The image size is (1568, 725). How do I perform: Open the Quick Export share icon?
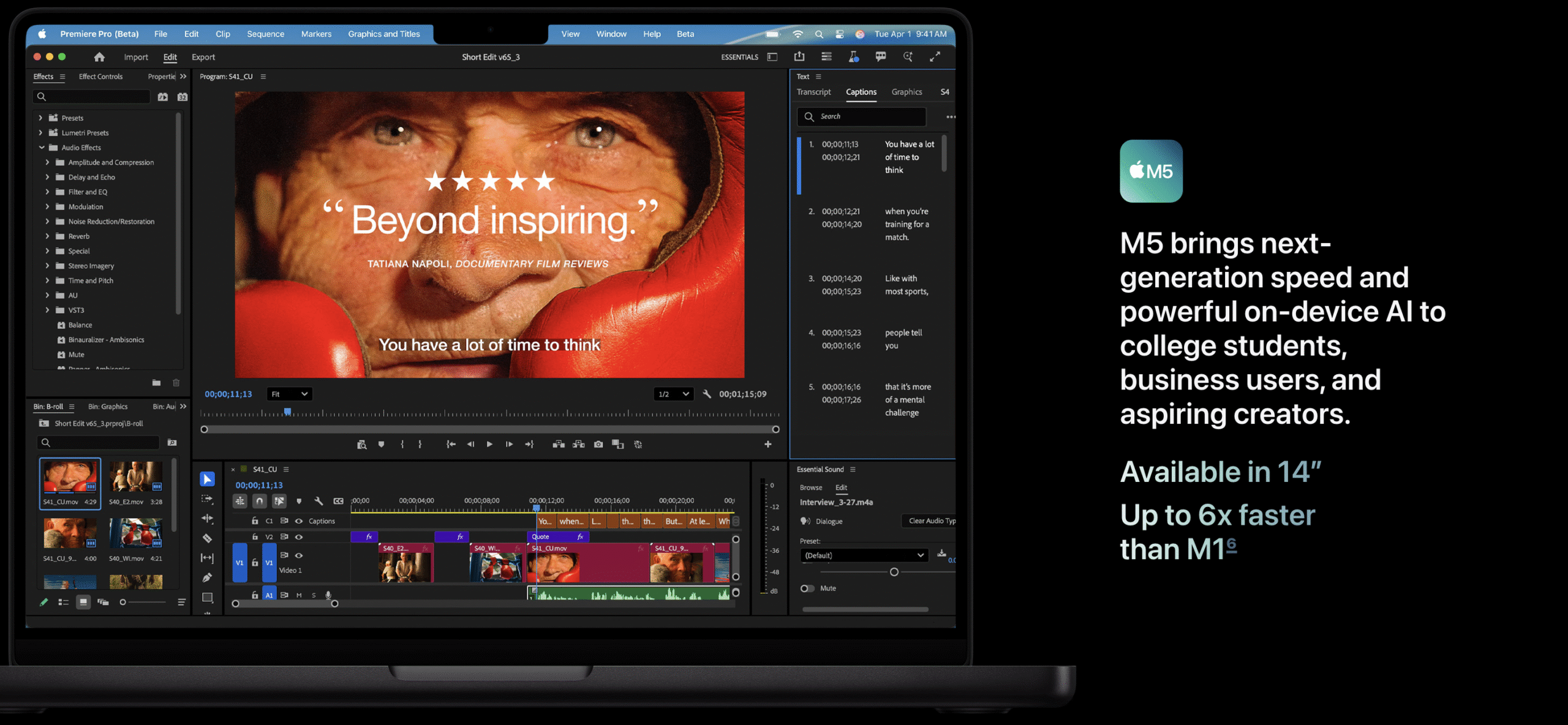point(799,56)
